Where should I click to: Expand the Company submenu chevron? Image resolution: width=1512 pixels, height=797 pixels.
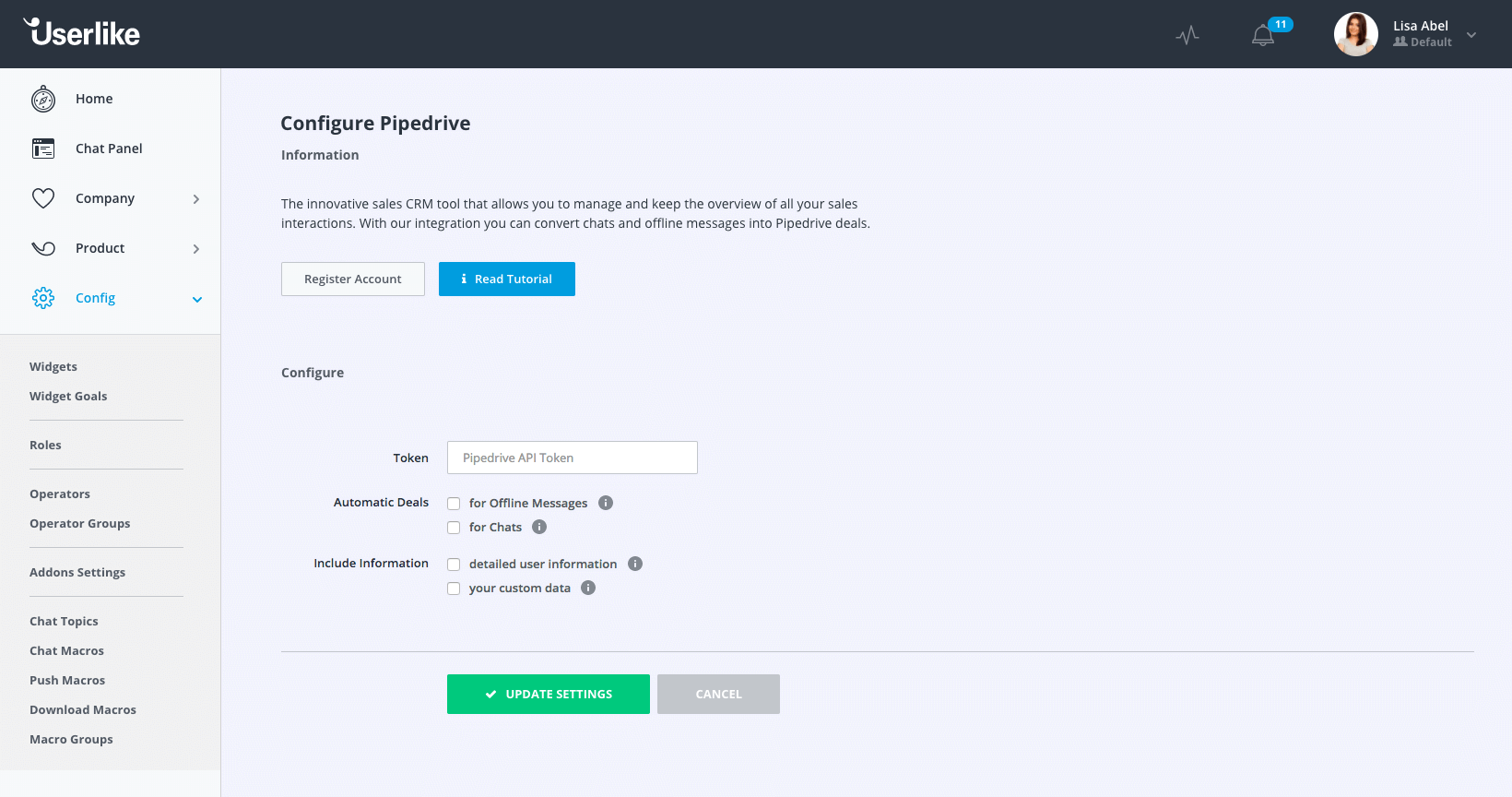196,199
